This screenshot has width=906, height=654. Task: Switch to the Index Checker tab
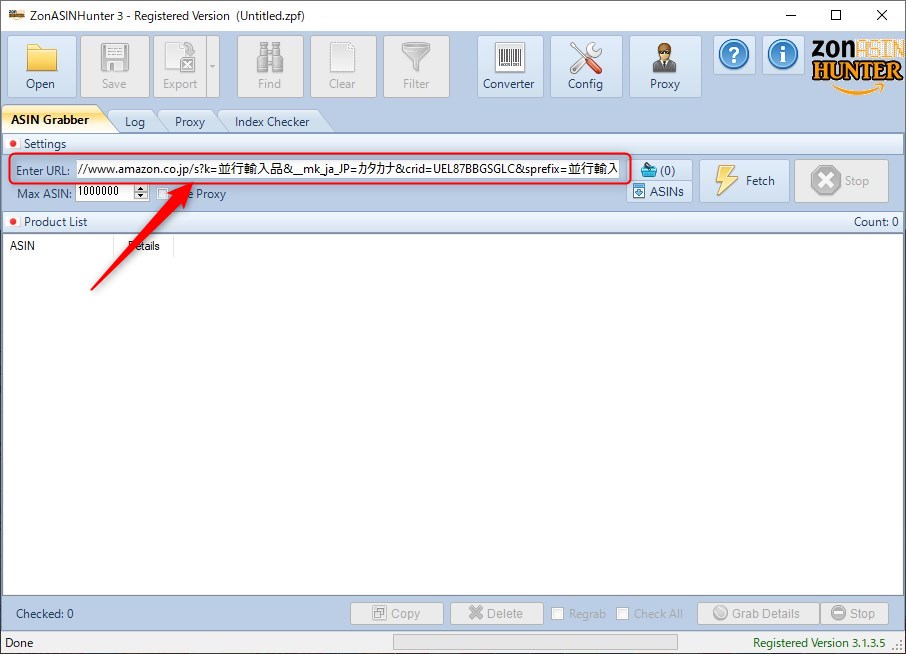[272, 122]
